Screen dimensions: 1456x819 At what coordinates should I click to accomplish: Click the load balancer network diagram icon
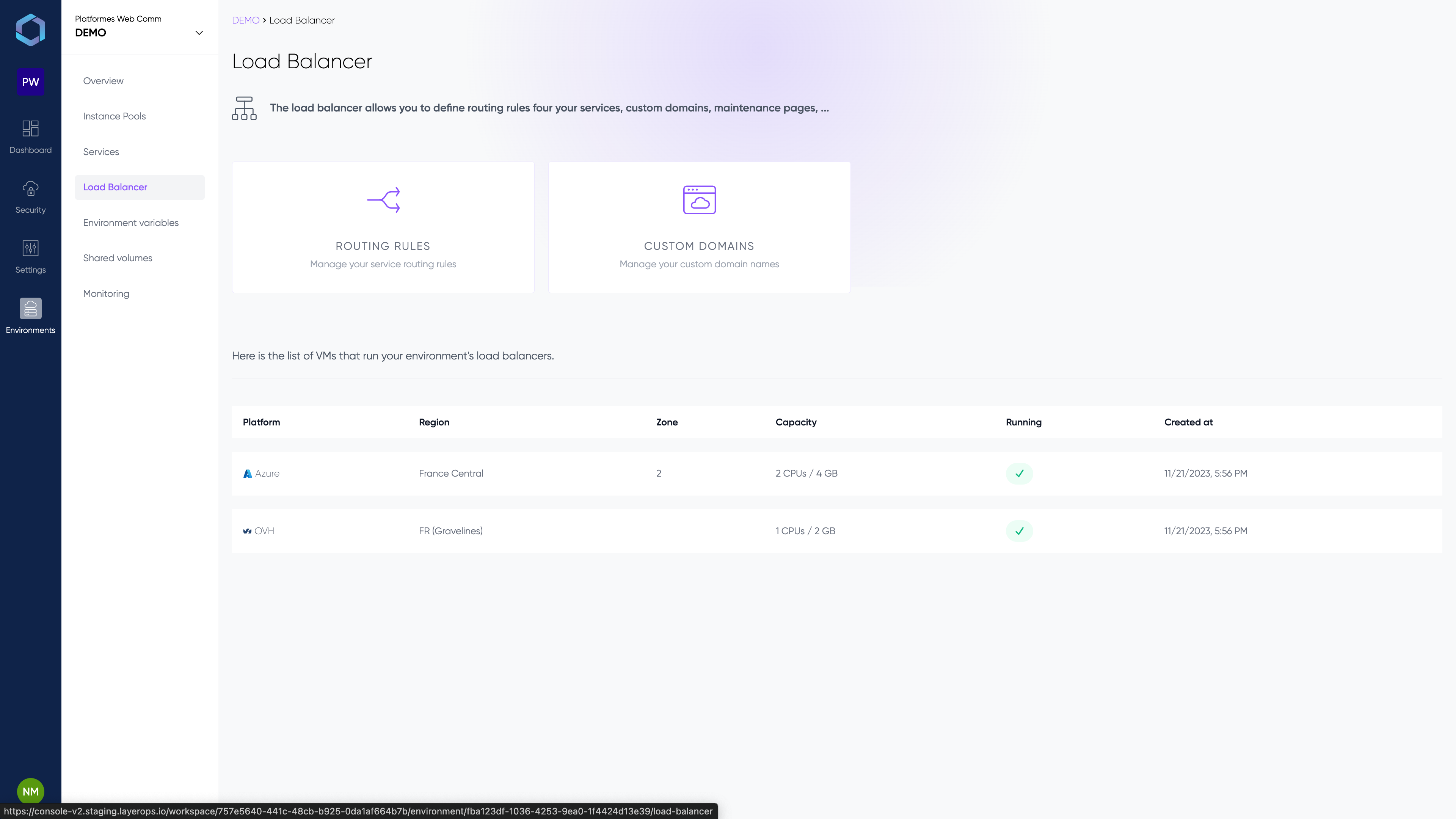pos(244,108)
